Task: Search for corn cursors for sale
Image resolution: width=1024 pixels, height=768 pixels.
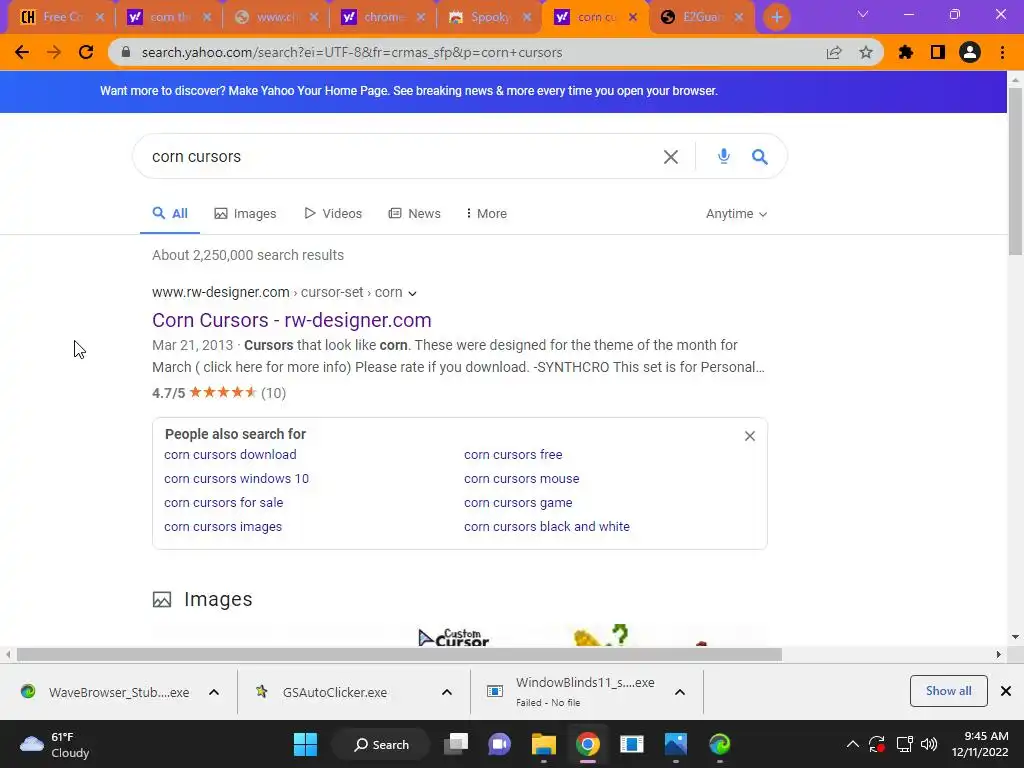Action: coord(223,503)
